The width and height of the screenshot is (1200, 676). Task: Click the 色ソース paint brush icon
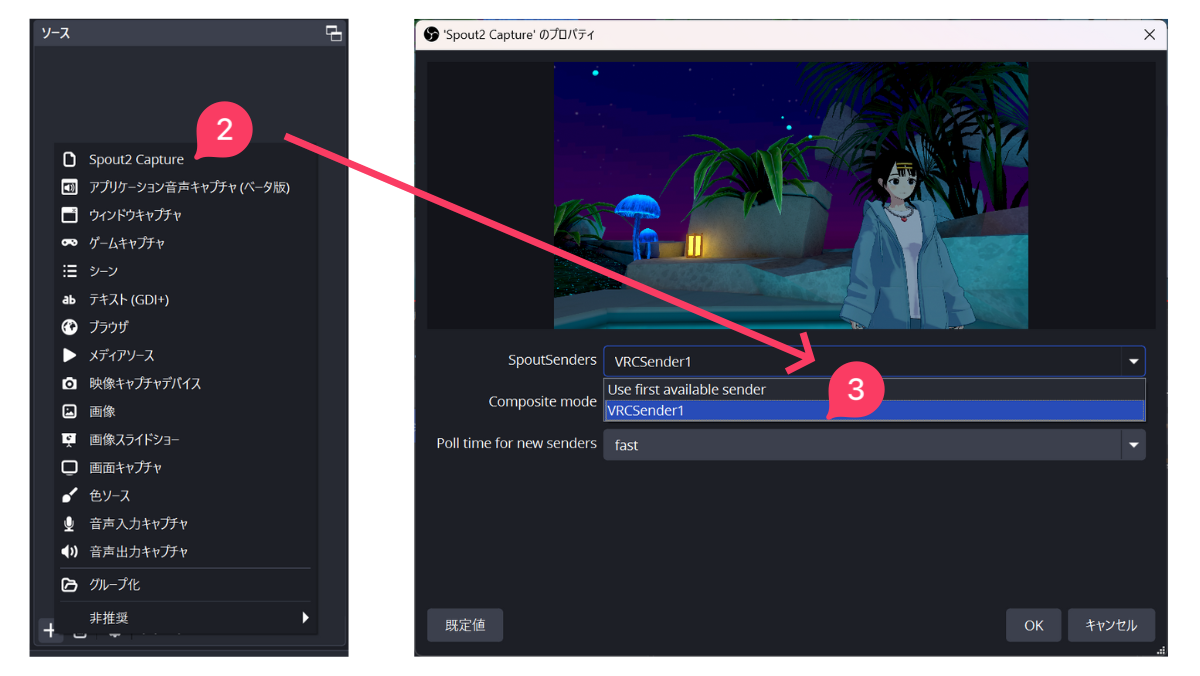click(69, 495)
